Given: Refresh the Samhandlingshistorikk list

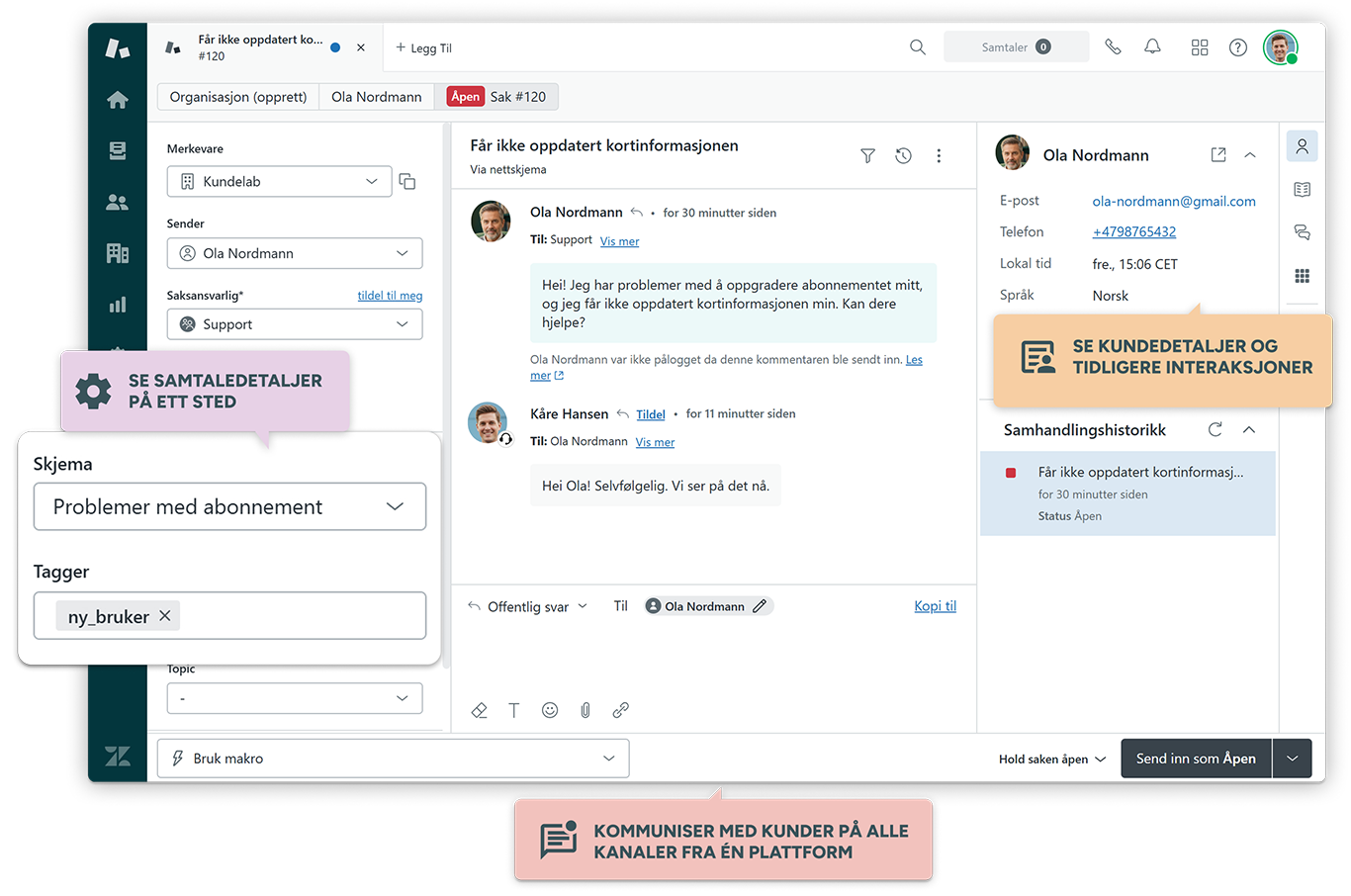Looking at the screenshot, I should [1215, 429].
